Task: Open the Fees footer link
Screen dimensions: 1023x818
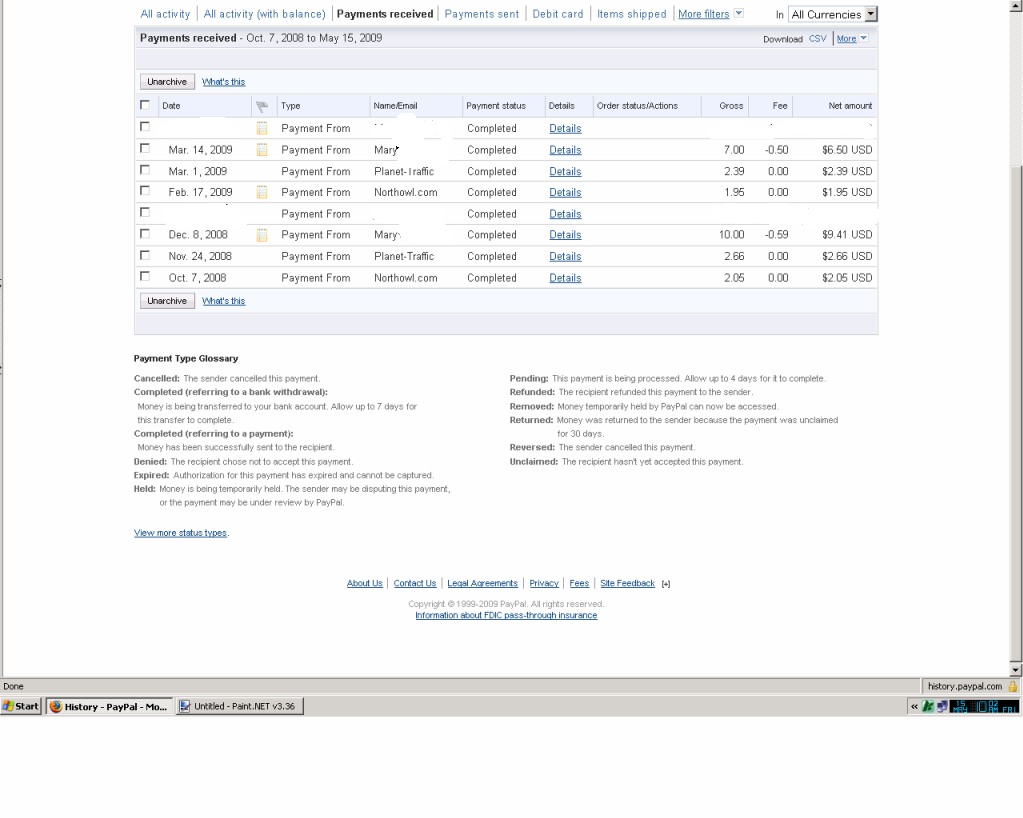Action: click(579, 583)
